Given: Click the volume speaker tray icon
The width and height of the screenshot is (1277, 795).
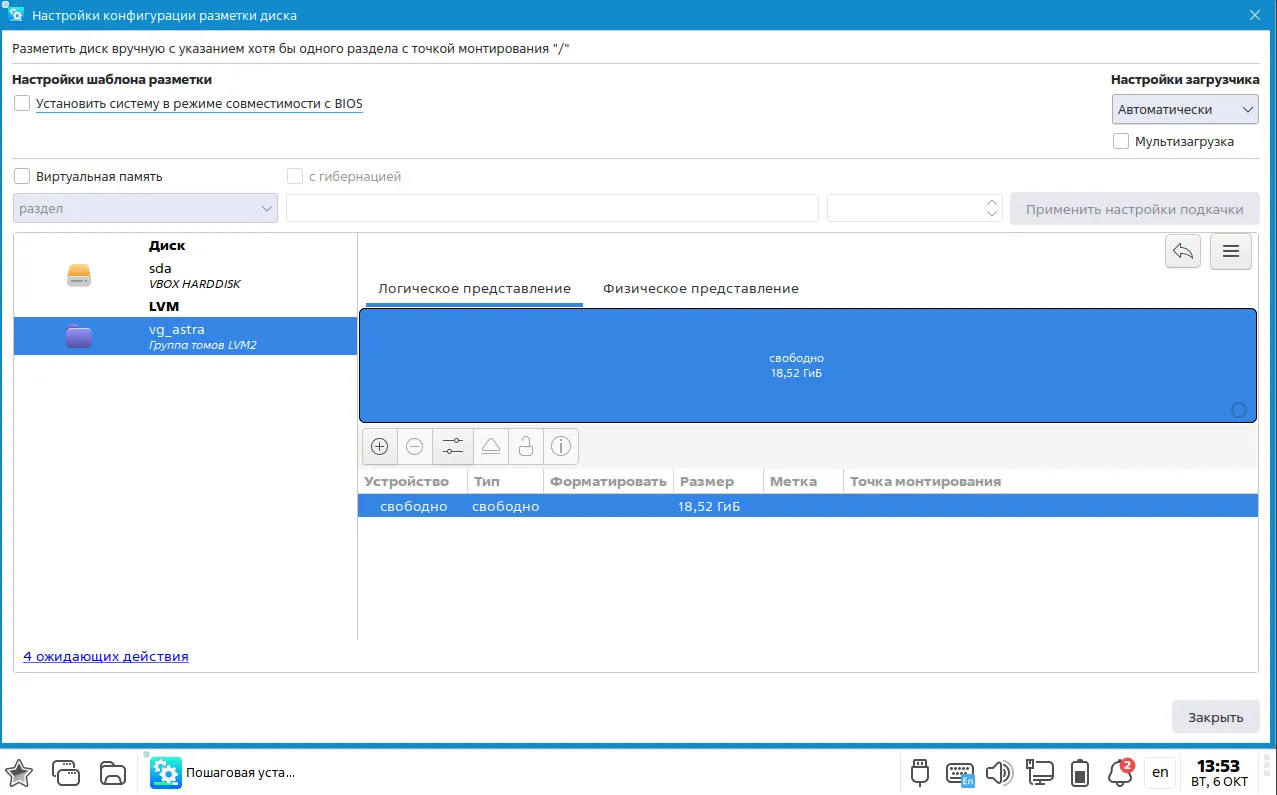Looking at the screenshot, I should tap(1000, 772).
